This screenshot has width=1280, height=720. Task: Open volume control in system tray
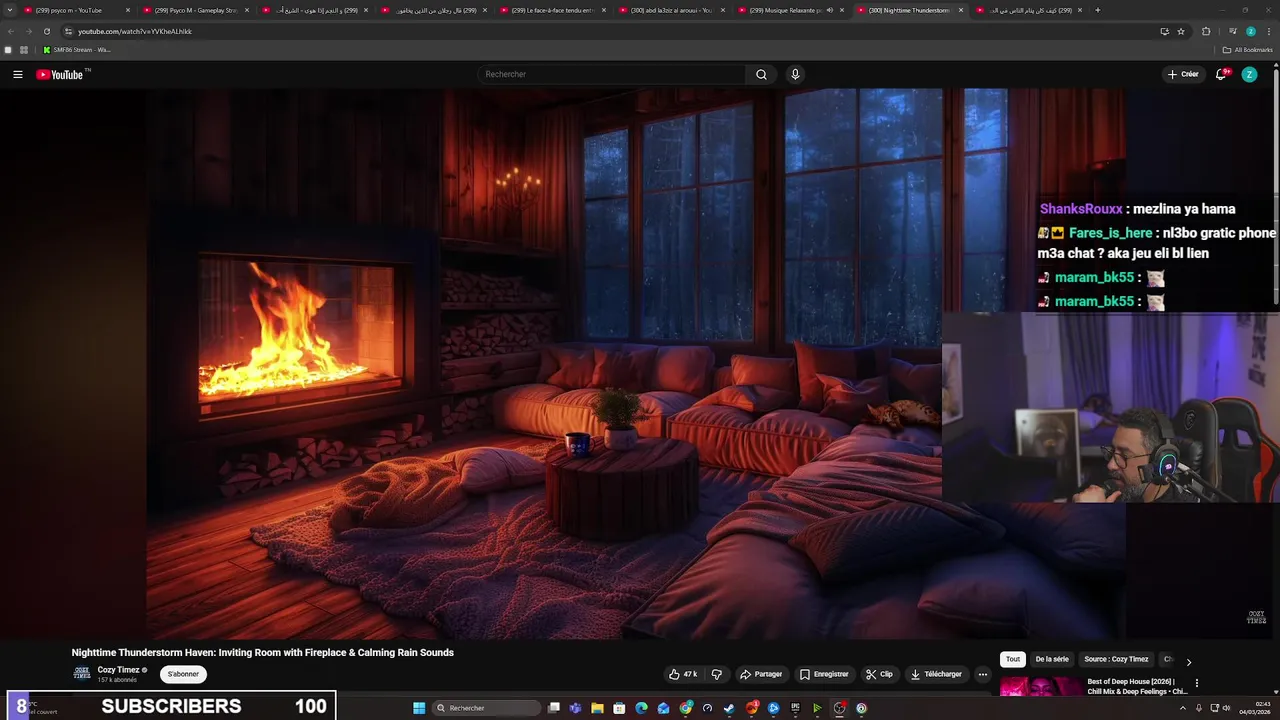[1226, 708]
